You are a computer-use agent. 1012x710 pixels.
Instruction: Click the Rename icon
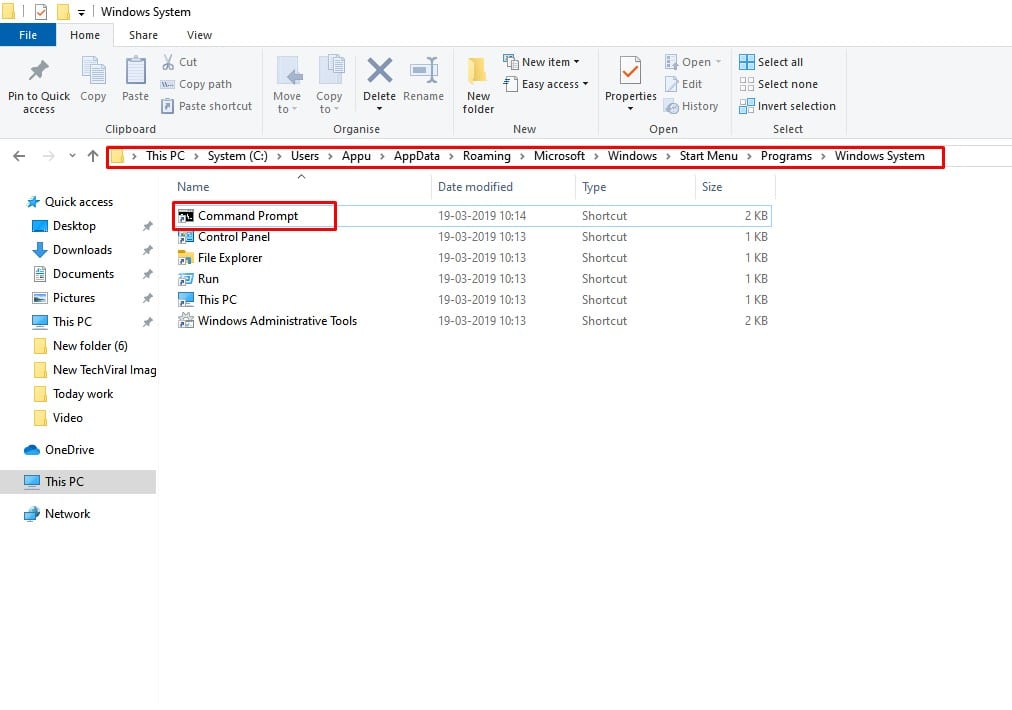point(424,70)
